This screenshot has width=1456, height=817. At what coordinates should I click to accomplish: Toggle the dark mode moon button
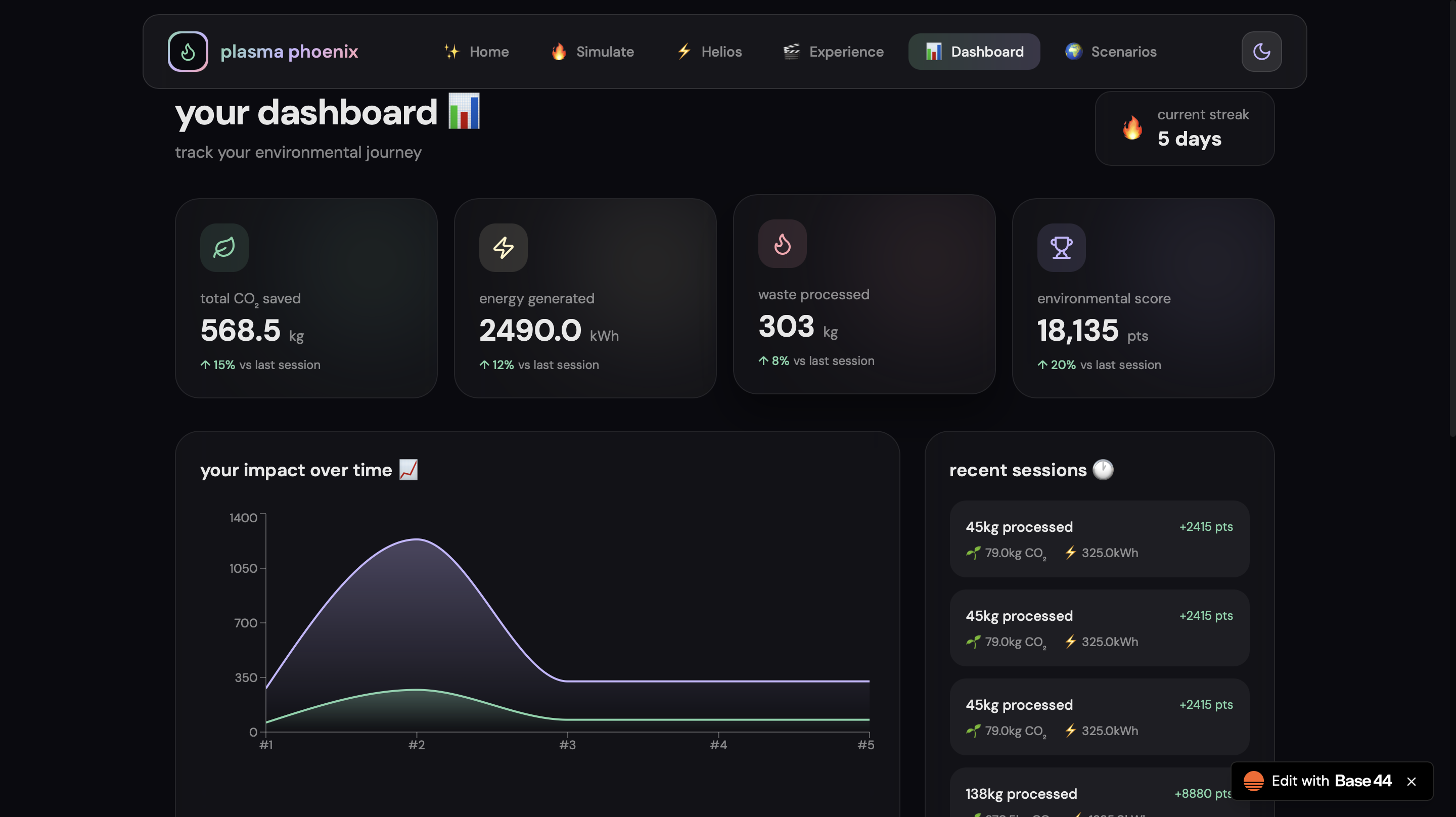[1261, 52]
